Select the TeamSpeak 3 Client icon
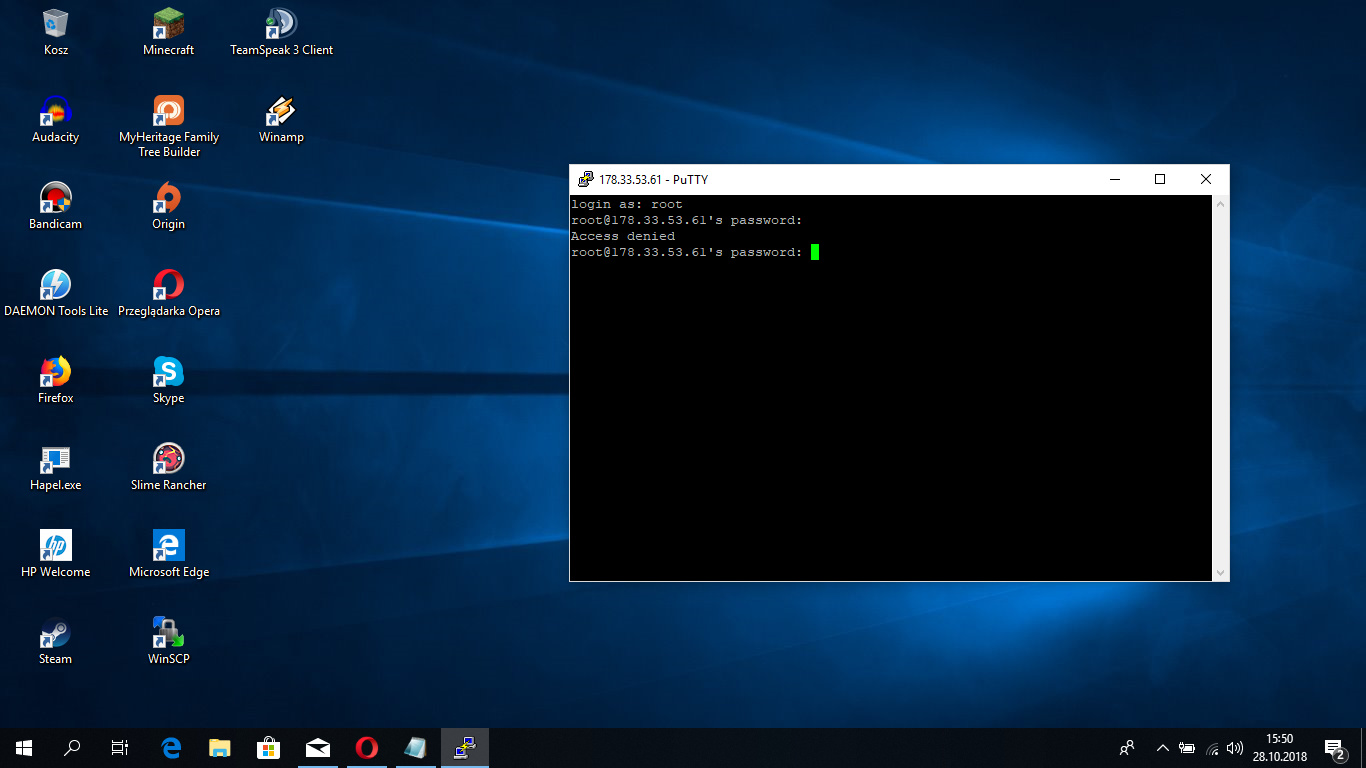Screen dimensions: 1366x768 (281, 25)
